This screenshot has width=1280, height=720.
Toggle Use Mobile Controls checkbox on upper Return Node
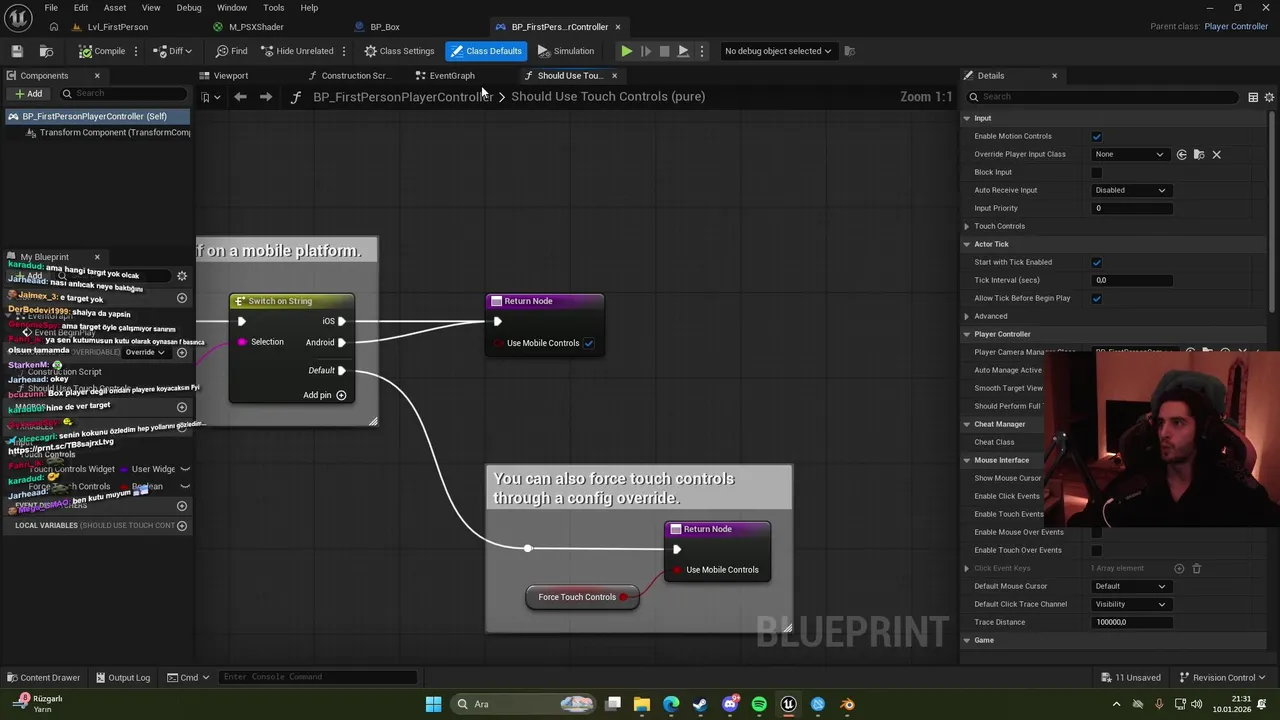point(589,343)
